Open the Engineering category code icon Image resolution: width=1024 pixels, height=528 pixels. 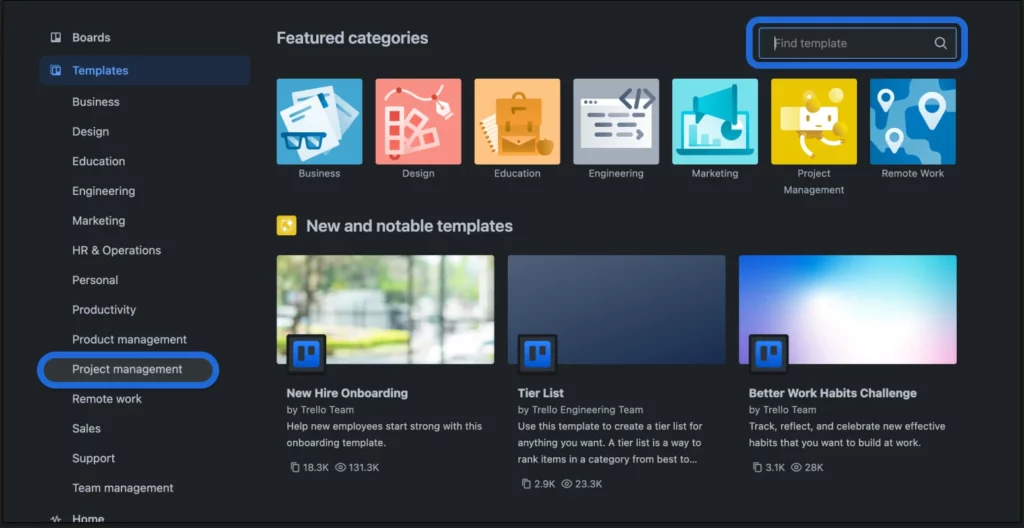click(x=616, y=122)
